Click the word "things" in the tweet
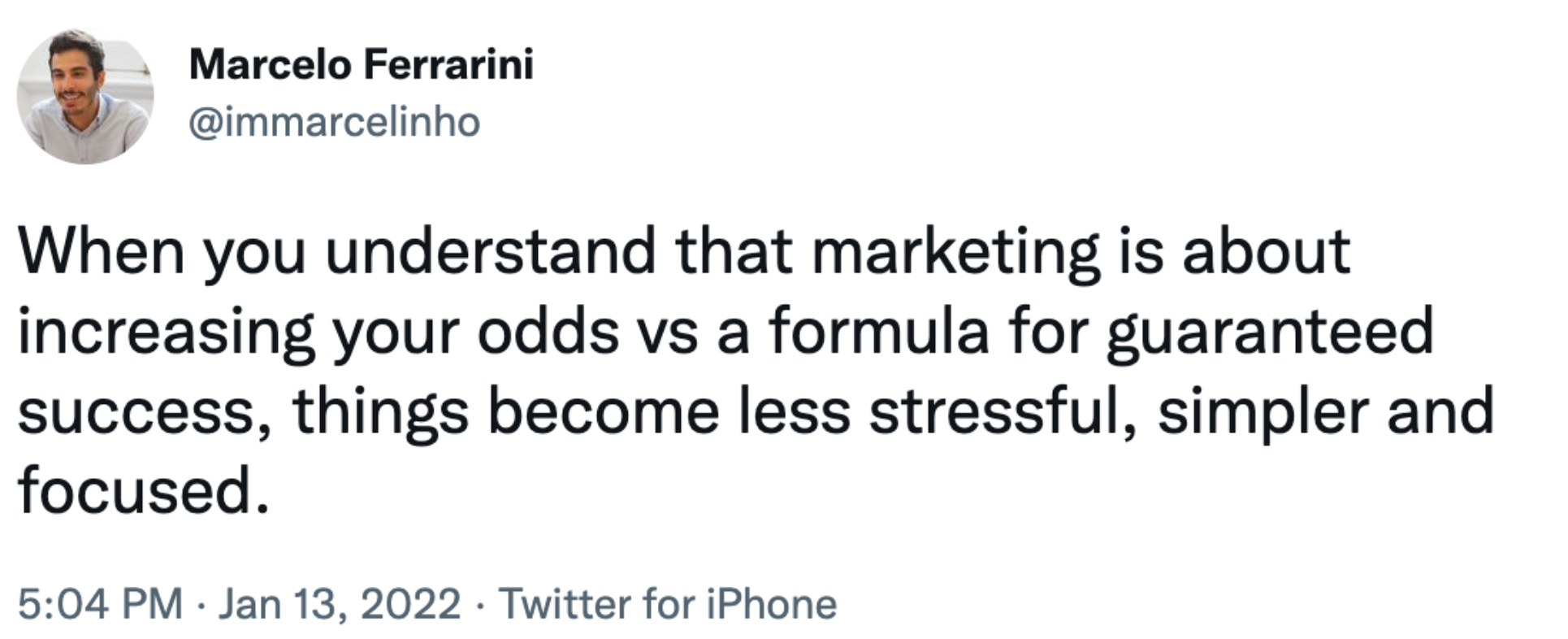The image size is (1568, 639). tap(381, 414)
